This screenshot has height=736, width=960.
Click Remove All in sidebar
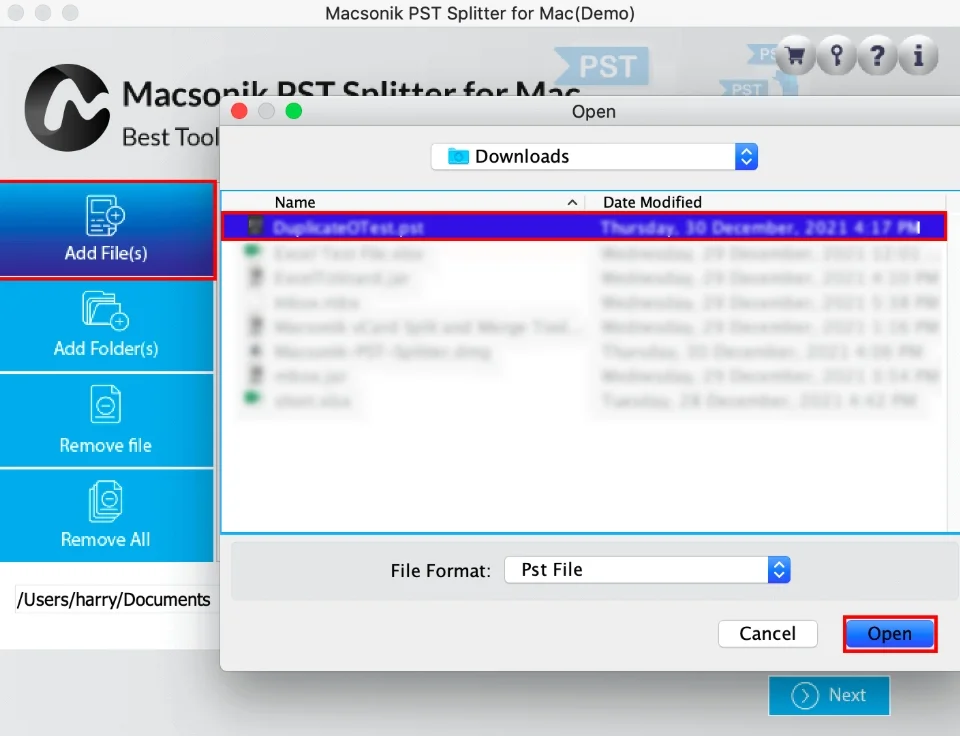(x=107, y=516)
